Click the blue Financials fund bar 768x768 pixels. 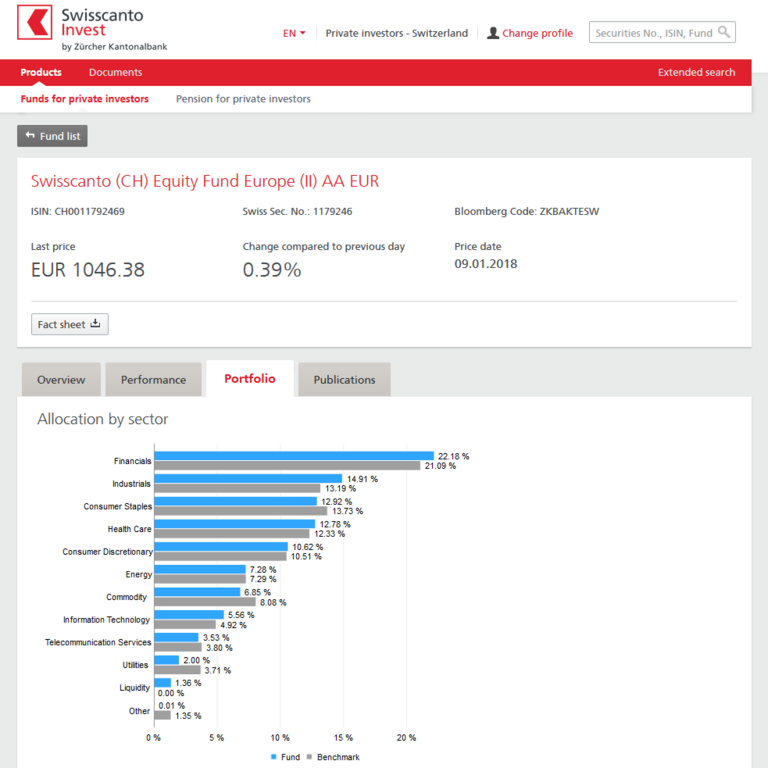(x=294, y=456)
